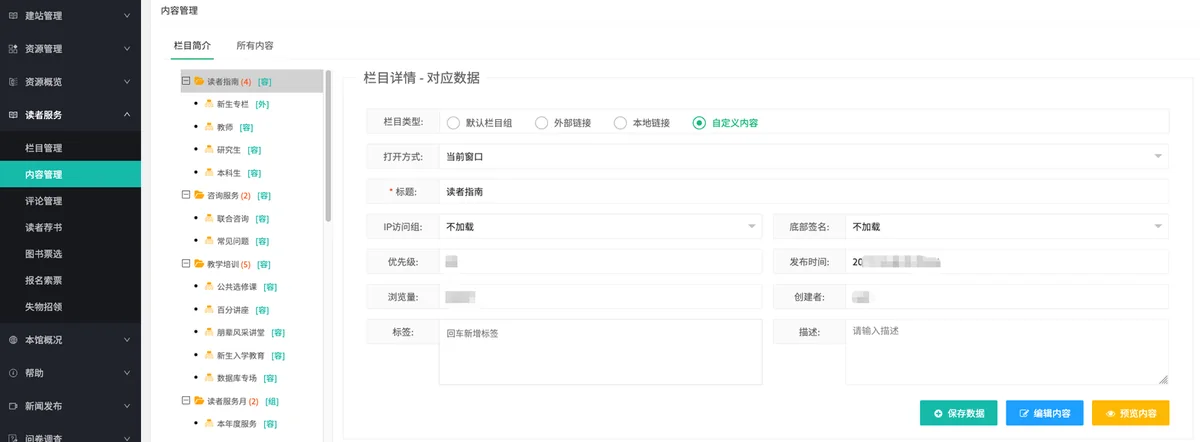Select the 读者服务月 folder icon
This screenshot has height=442, width=1200.
tap(199, 401)
